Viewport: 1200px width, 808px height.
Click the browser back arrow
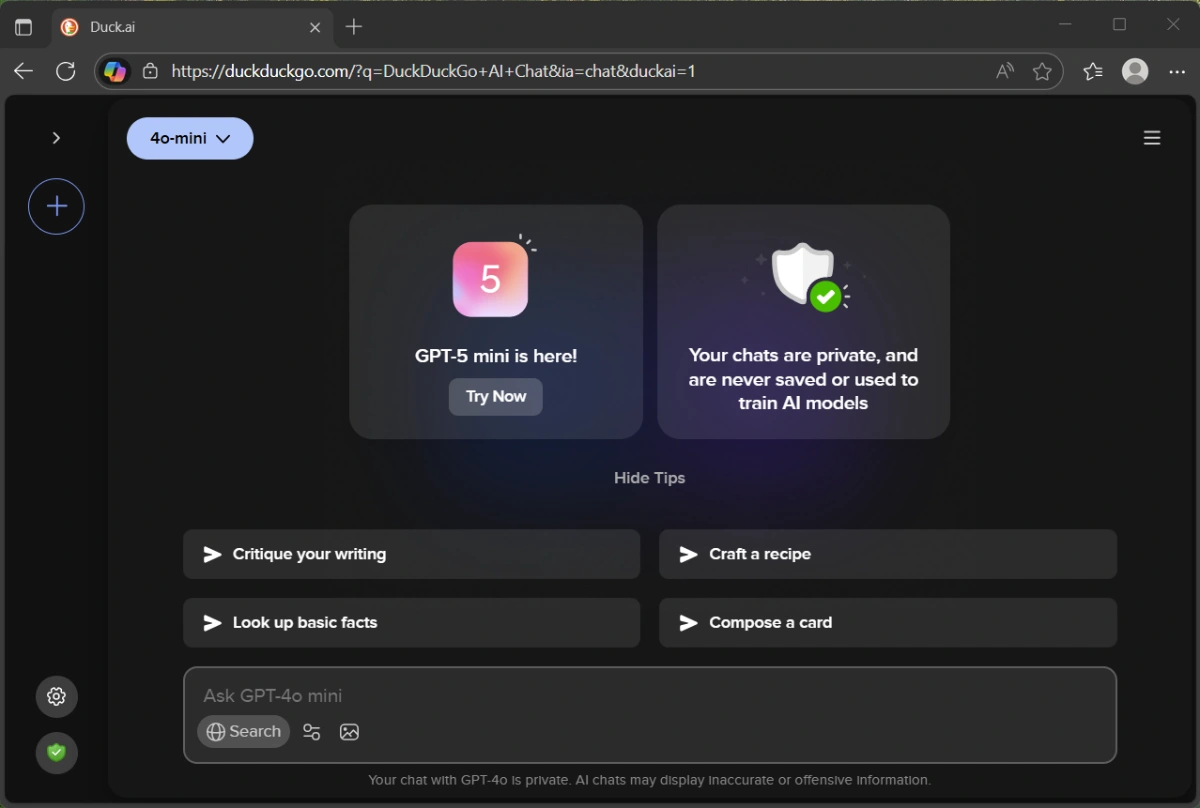click(23, 71)
